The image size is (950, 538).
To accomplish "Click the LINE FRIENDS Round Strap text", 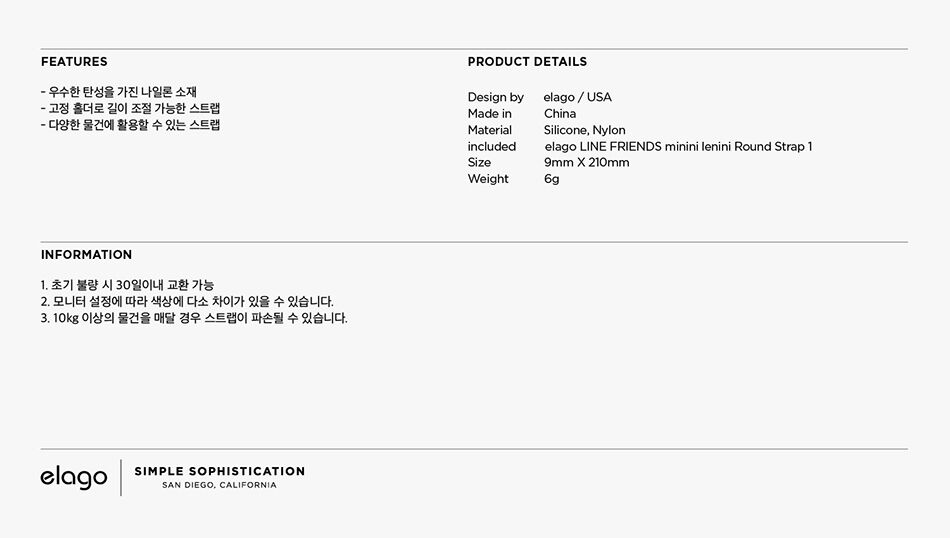I will pyautogui.click(x=679, y=147).
